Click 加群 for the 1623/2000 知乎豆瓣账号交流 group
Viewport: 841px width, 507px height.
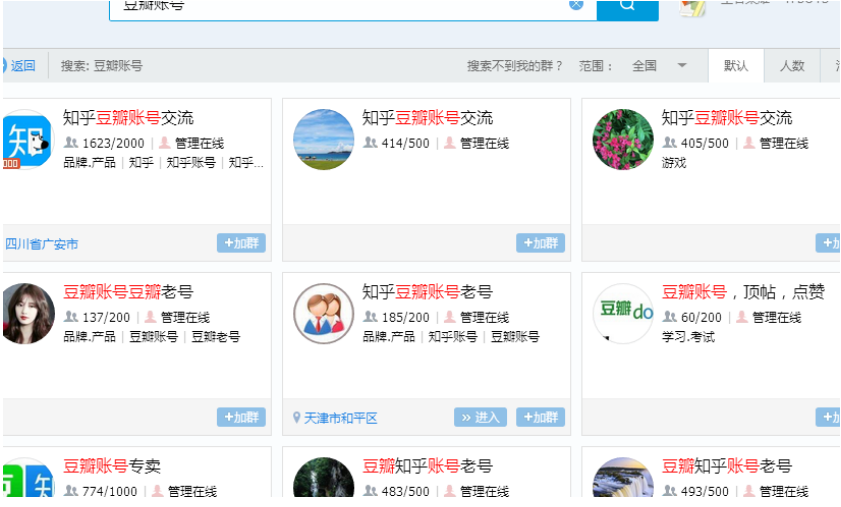click(241, 243)
